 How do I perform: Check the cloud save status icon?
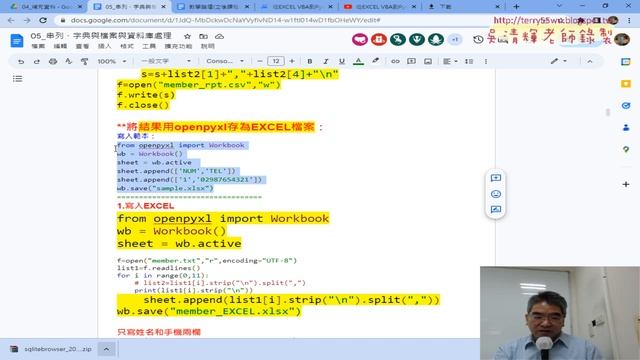click(x=220, y=36)
